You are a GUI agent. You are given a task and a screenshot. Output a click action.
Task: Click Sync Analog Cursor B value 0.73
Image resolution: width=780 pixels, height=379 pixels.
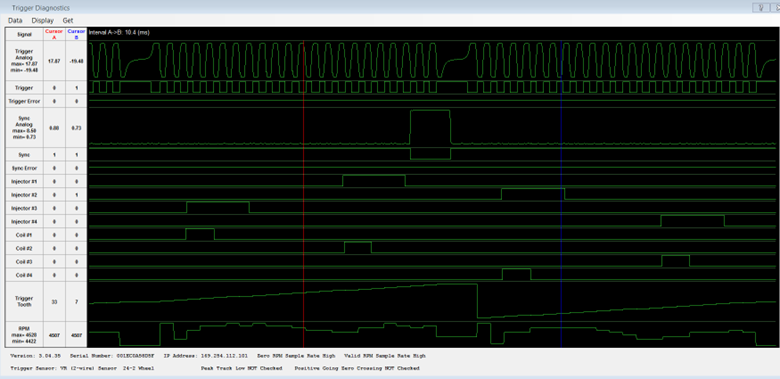76,128
